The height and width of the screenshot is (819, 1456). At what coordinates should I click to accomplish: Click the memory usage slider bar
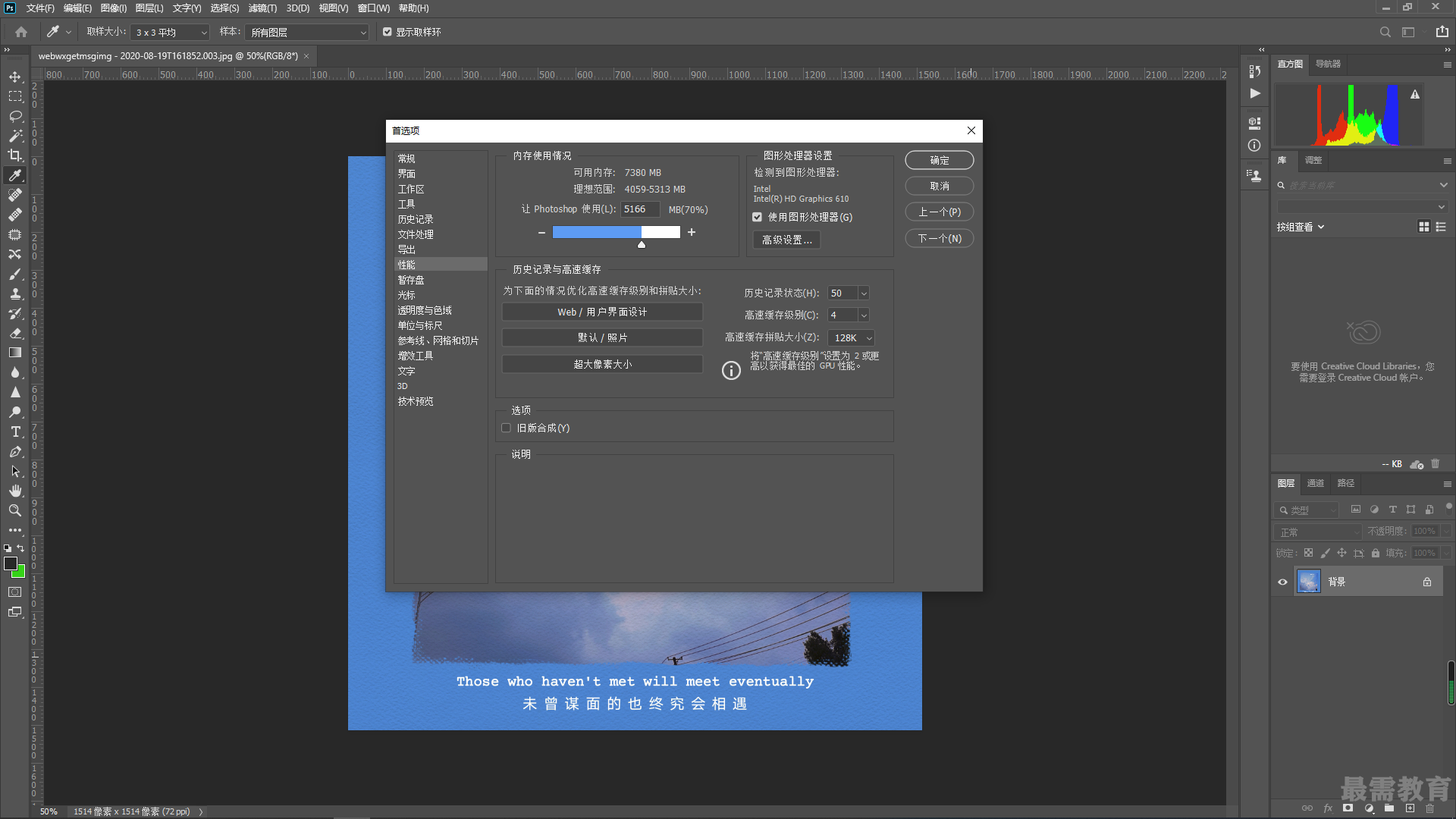pos(616,232)
